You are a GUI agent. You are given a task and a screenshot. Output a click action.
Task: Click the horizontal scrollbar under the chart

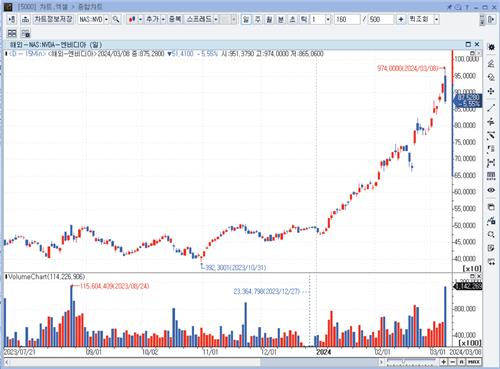[193, 362]
